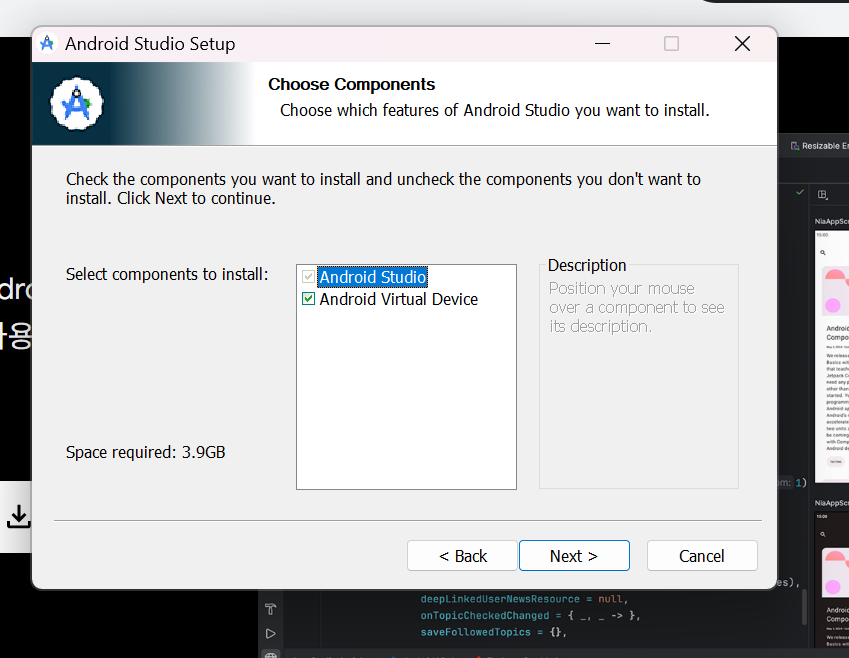Click deepLinkedUserNewsResource code line in background

pyautogui.click(x=524, y=599)
